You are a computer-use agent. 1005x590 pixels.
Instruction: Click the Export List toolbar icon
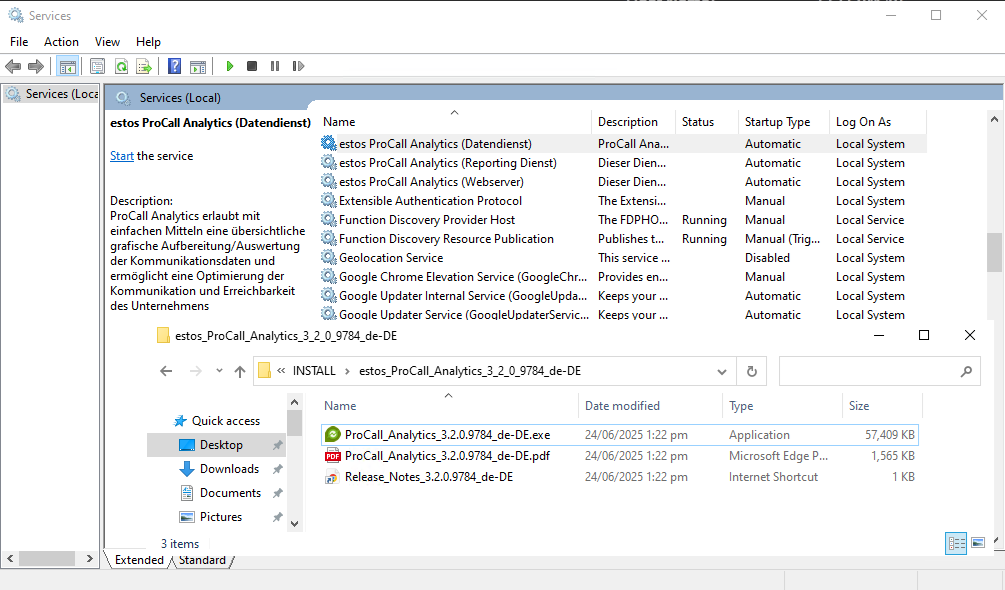pyautogui.click(x=144, y=66)
